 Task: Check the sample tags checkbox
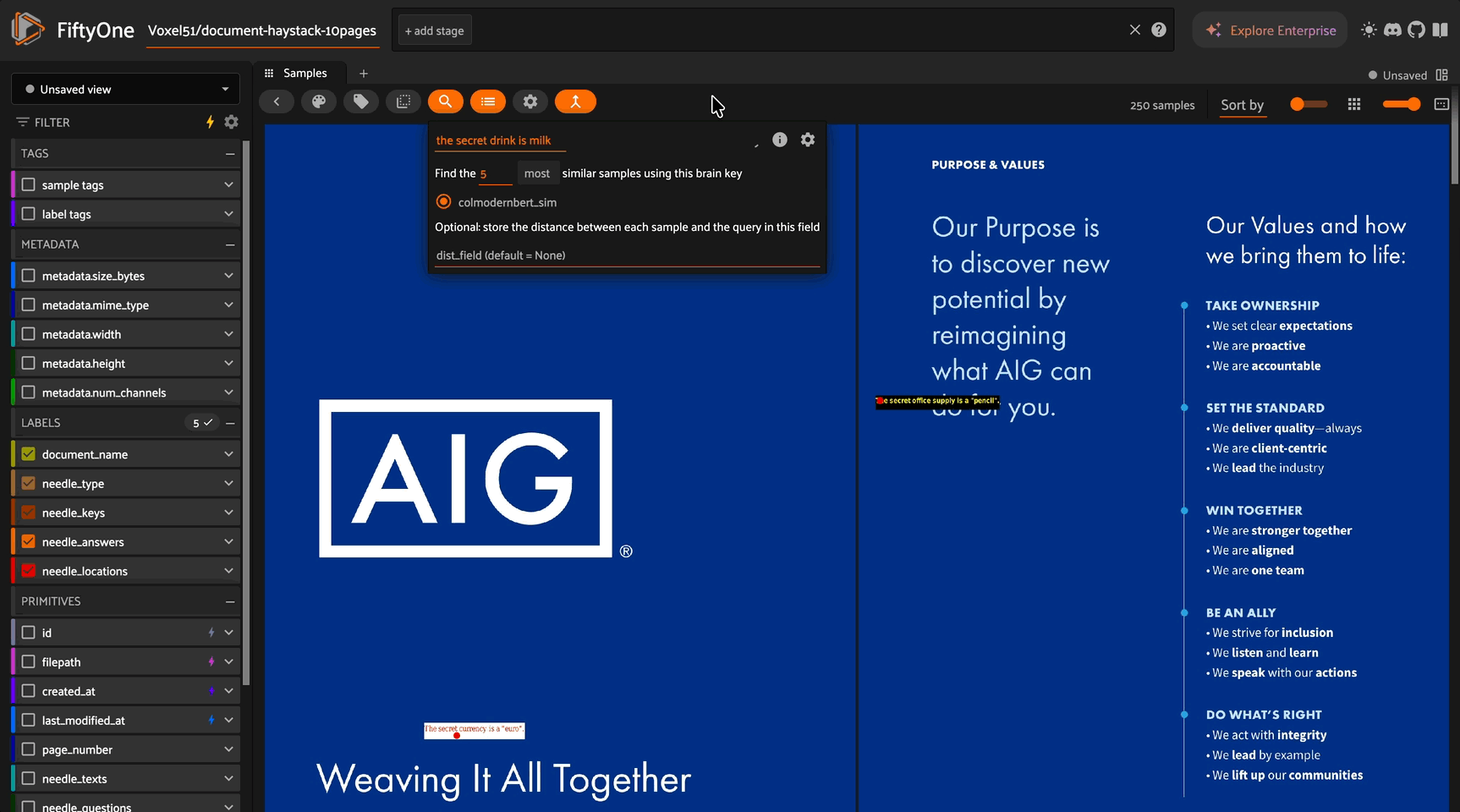pyautogui.click(x=29, y=184)
